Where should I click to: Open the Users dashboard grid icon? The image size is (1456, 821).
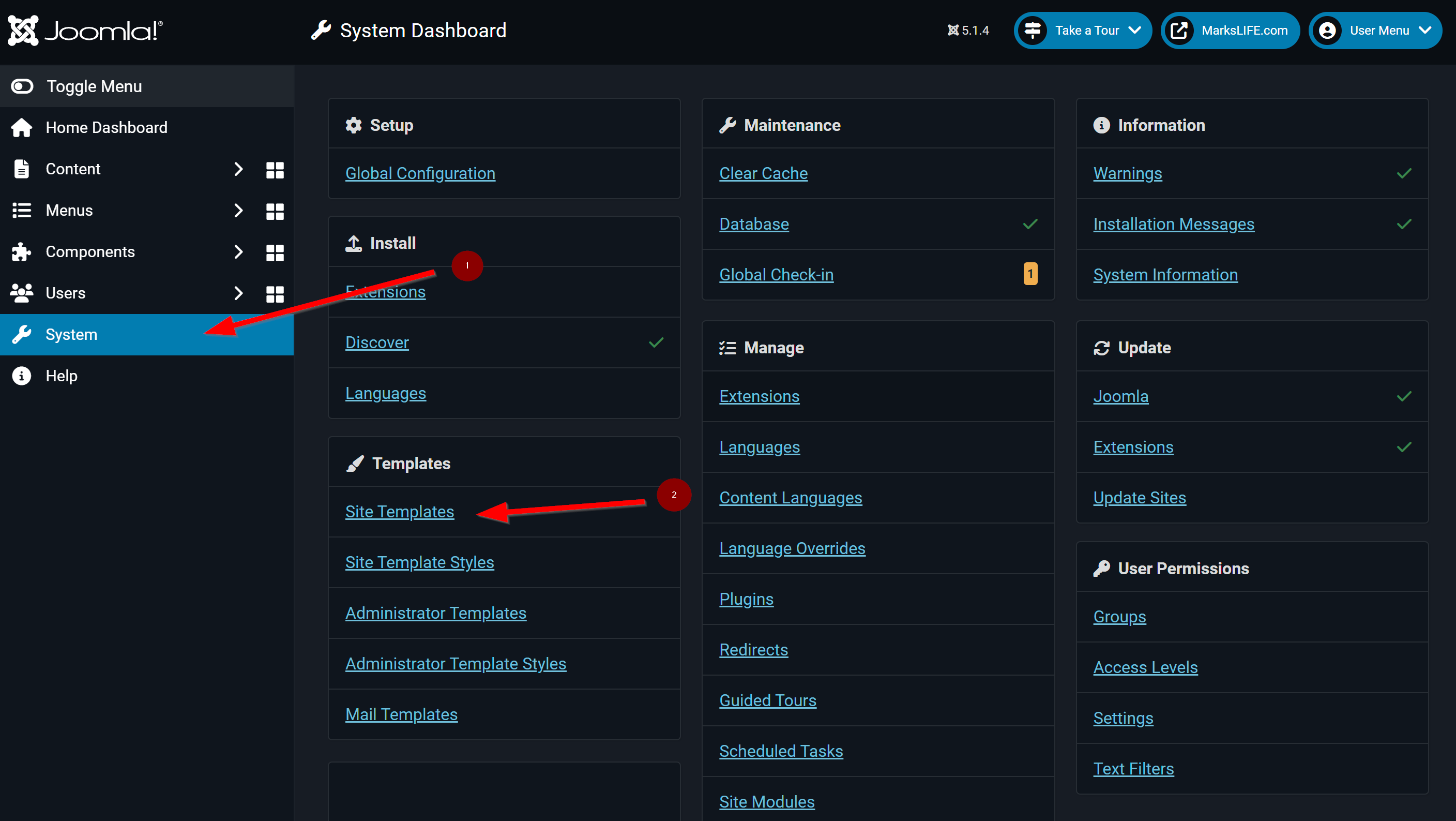[275, 294]
